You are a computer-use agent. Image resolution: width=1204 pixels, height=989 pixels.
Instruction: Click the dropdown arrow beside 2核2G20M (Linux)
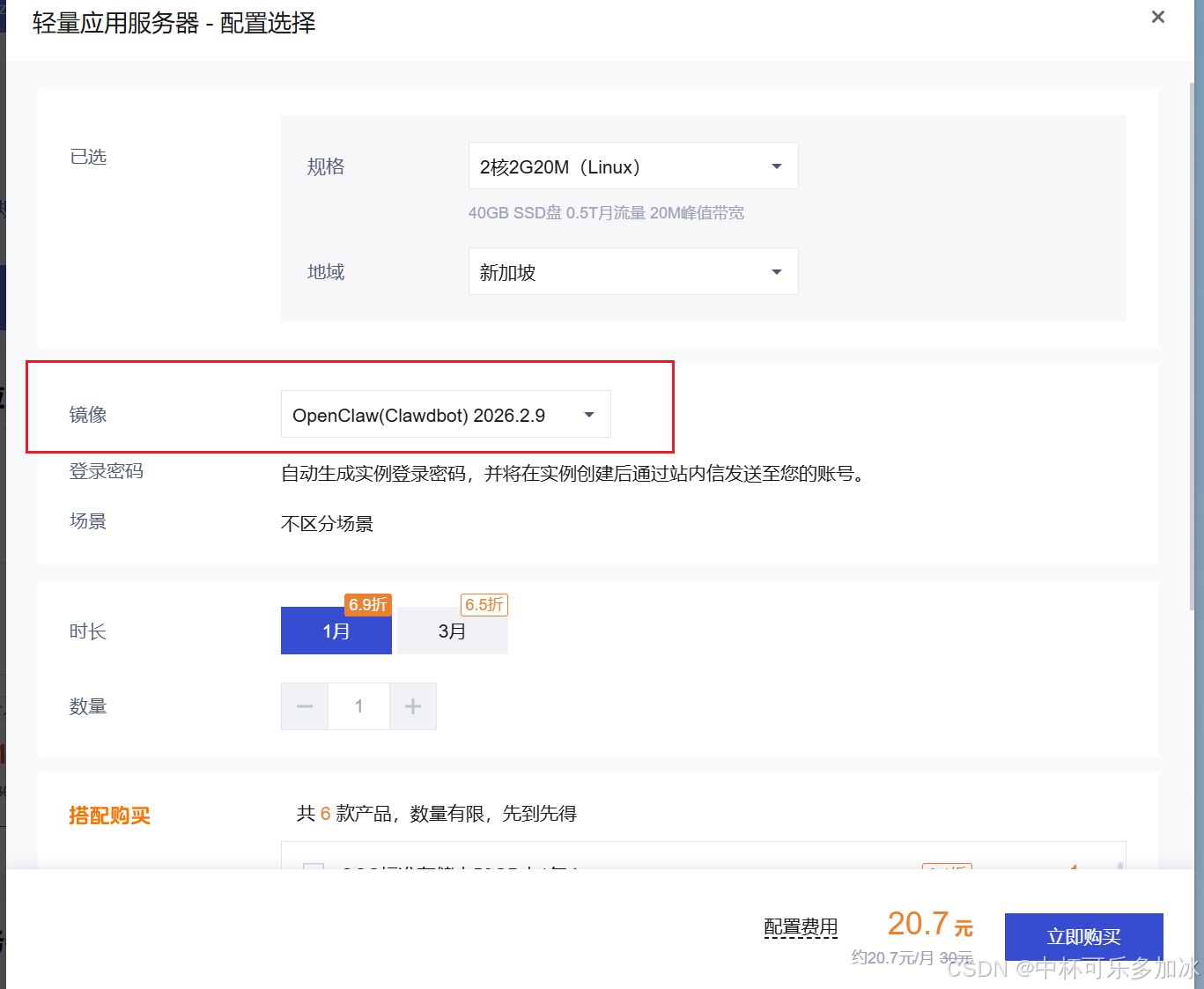coord(776,166)
